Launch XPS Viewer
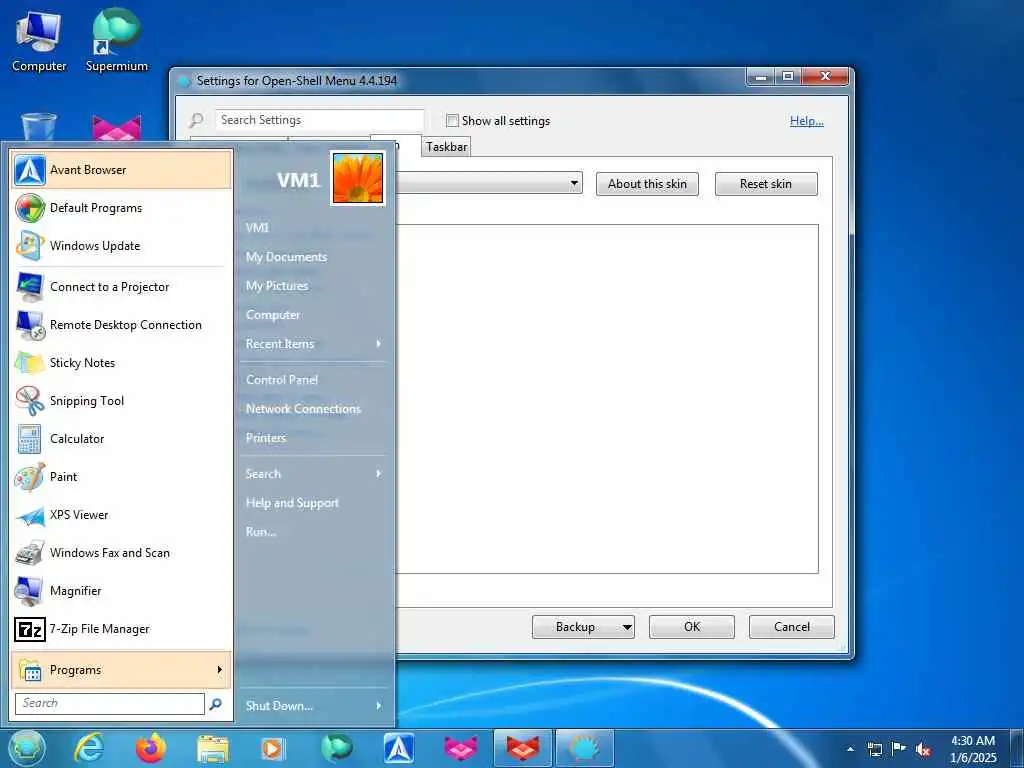This screenshot has height=768, width=1024. 121,515
